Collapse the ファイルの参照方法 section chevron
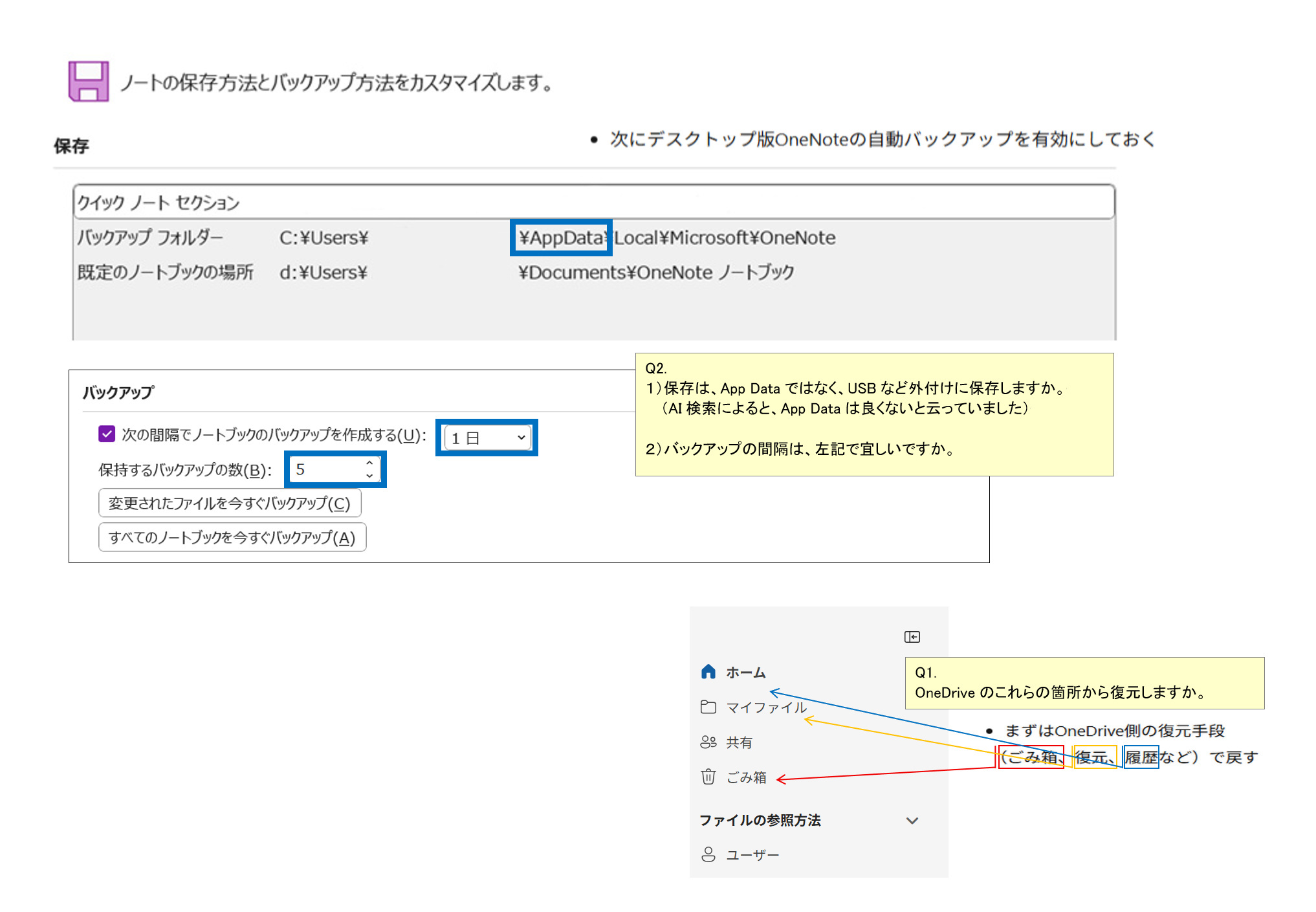 pos(912,821)
